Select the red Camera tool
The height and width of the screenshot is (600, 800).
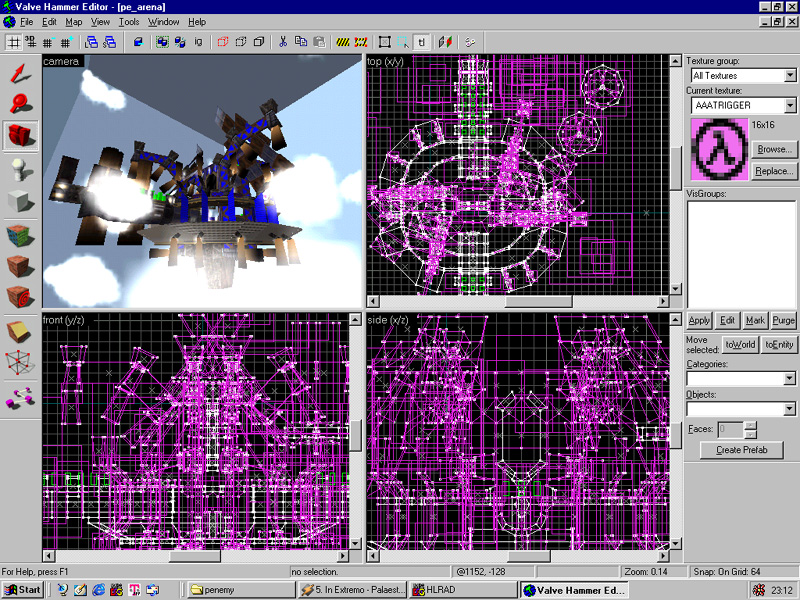pyautogui.click(x=19, y=135)
